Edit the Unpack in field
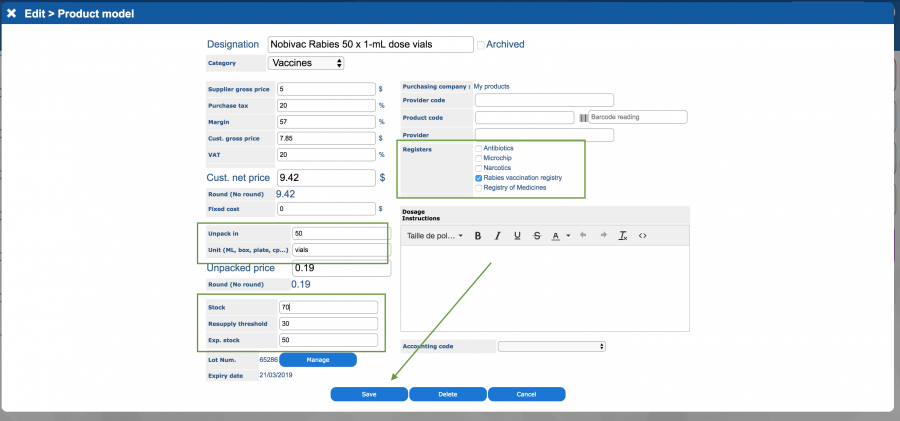Viewport: 900px width, 421px height. point(342,233)
